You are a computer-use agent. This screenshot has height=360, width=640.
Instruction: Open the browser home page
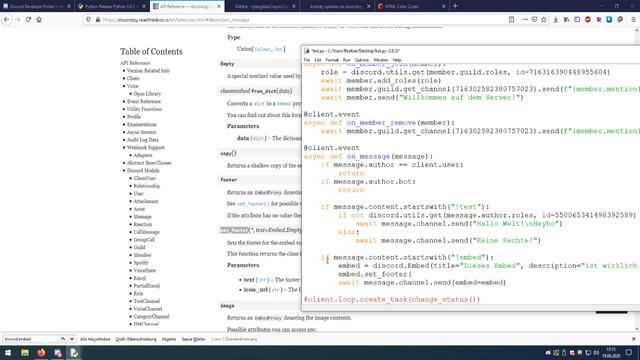[x=39, y=19]
